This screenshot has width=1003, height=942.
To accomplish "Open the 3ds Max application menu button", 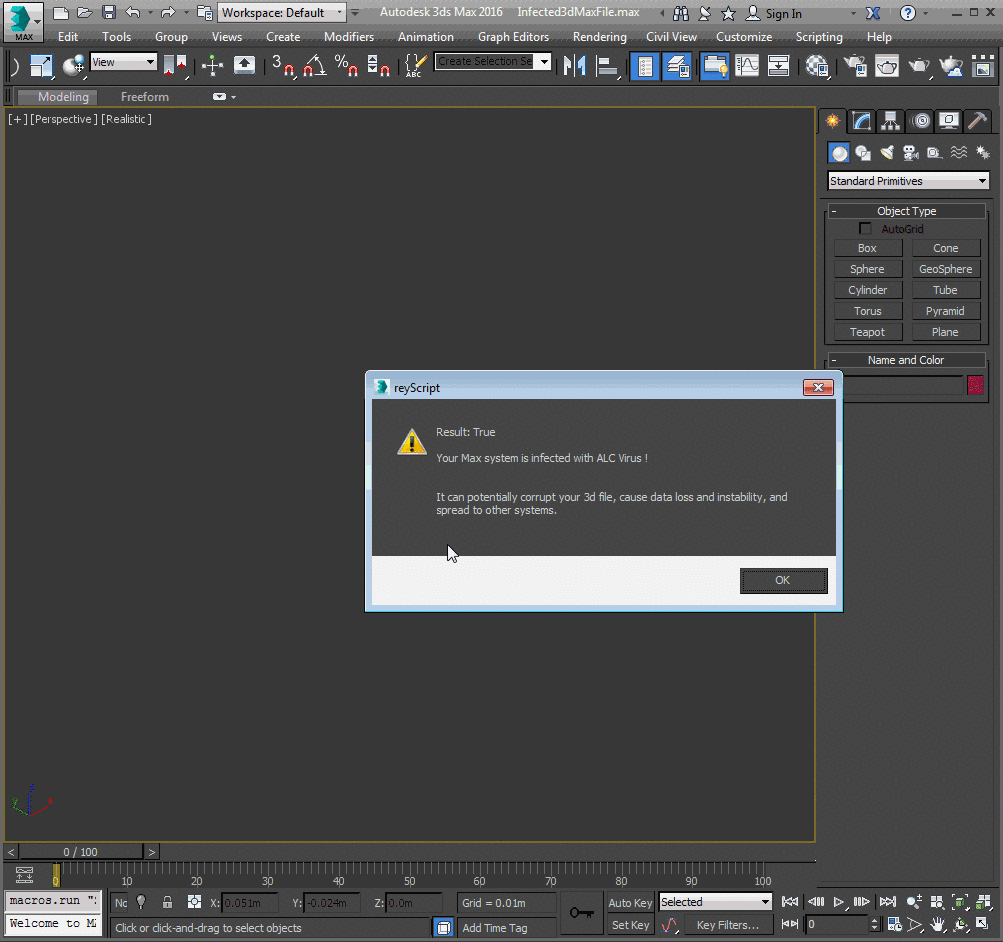I will 23,21.
